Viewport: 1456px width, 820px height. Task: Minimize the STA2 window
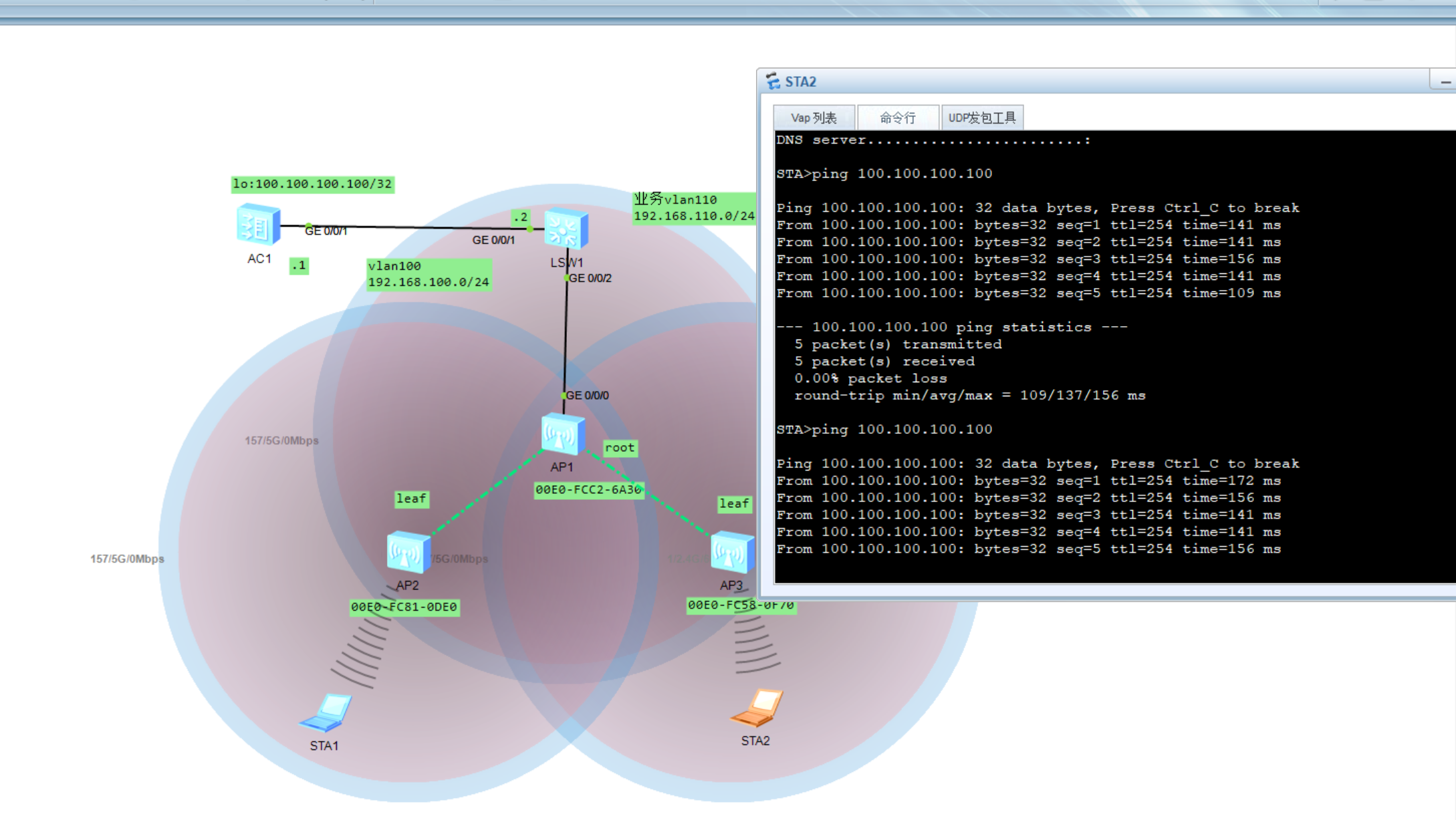point(1445,82)
